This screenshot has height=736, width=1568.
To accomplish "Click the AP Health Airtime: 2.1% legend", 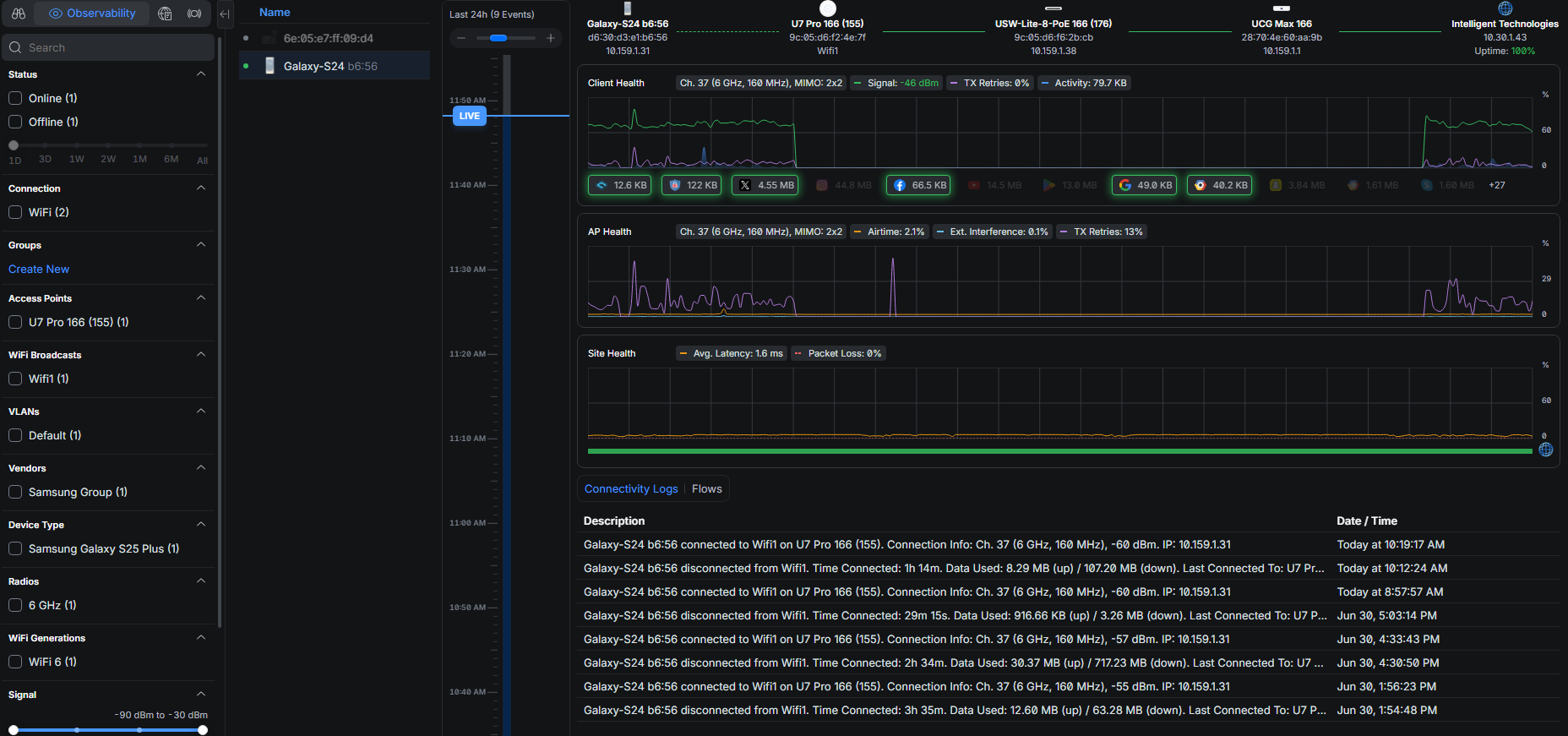I will (890, 232).
